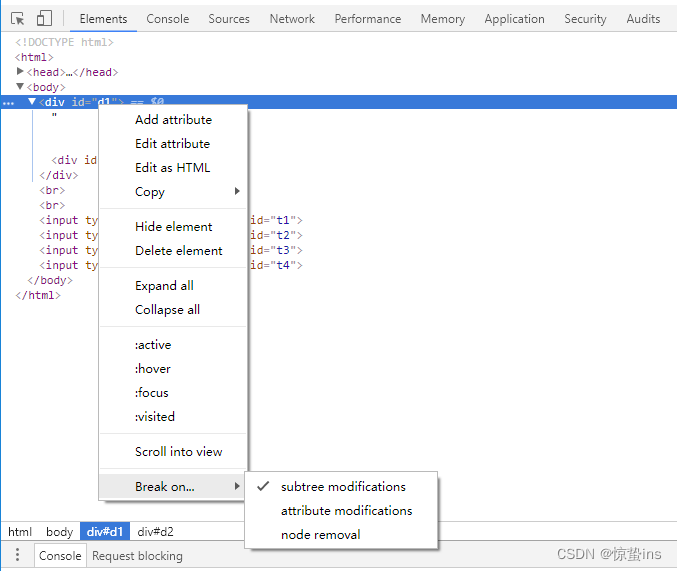Open the Audits tab
The image size is (677, 571).
click(643, 19)
